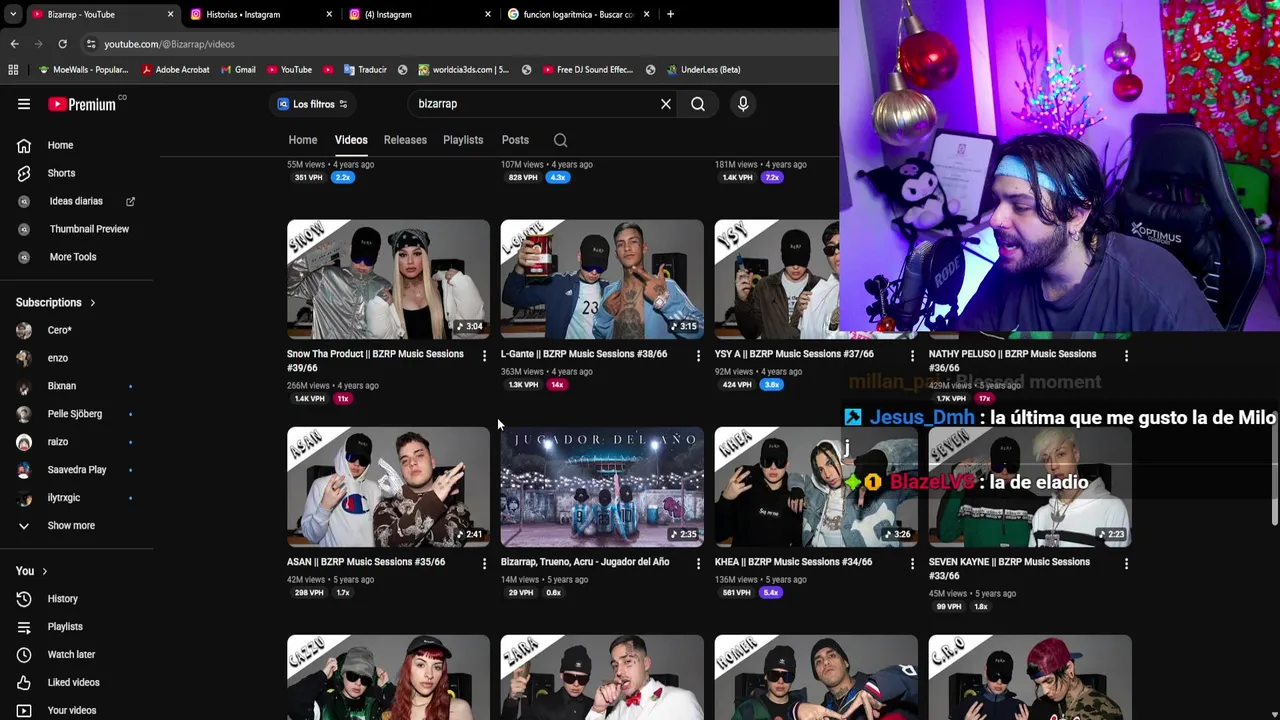Open the Home sidebar icon
The image size is (1280, 720).
(24, 145)
